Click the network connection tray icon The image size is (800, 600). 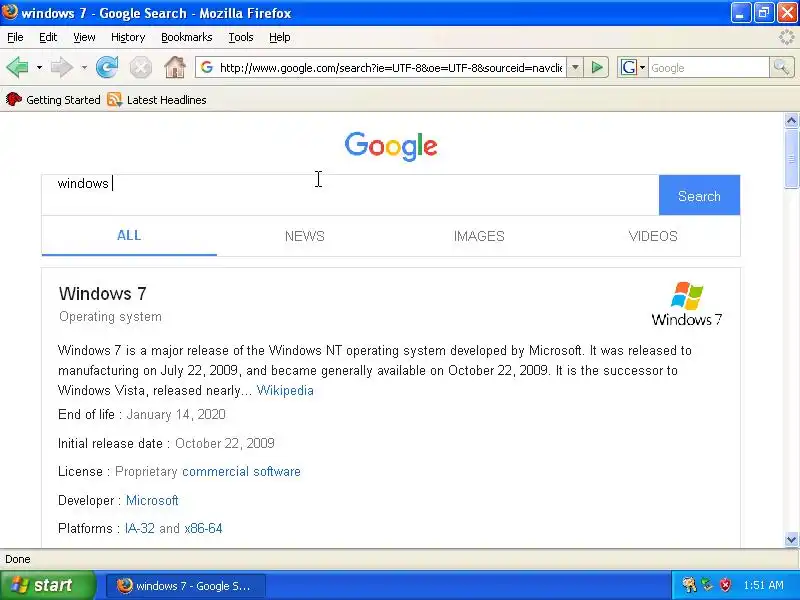pos(707,585)
